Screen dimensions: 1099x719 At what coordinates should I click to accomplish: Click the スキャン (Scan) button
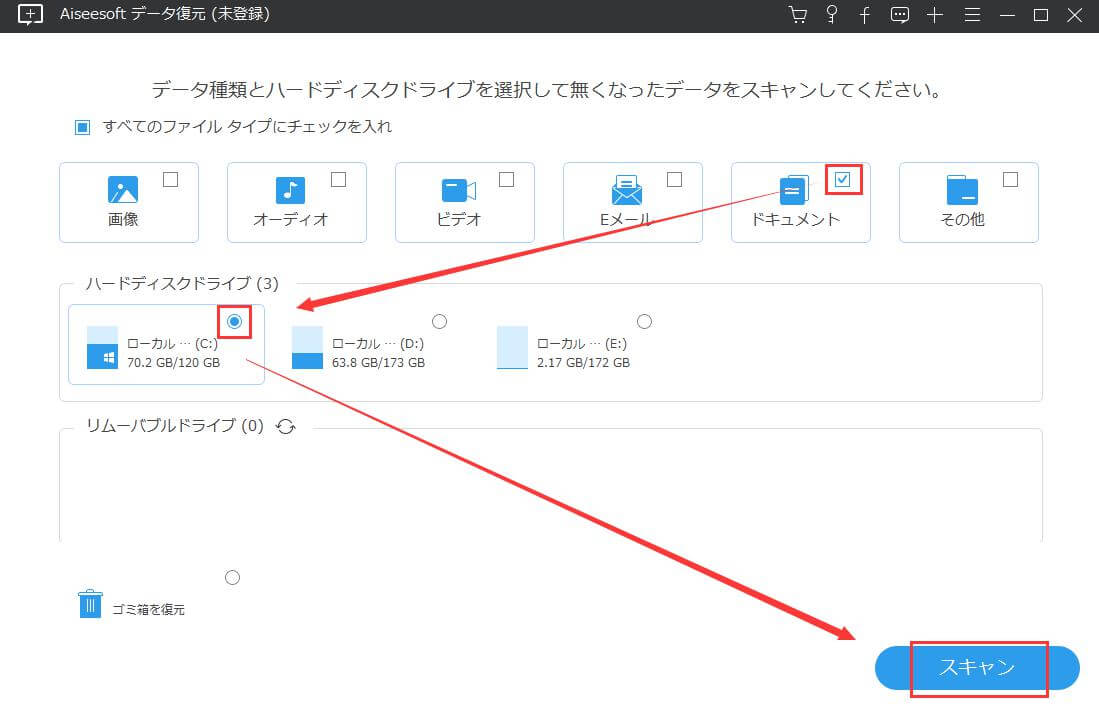(975, 668)
